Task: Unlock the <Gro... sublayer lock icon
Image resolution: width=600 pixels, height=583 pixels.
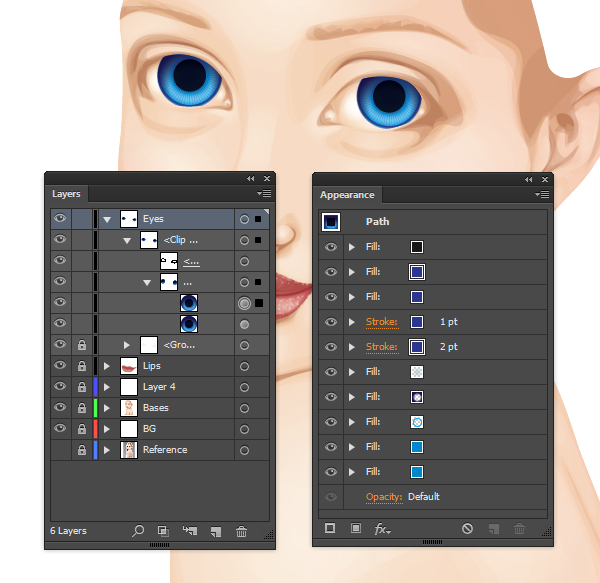Action: tap(82, 345)
